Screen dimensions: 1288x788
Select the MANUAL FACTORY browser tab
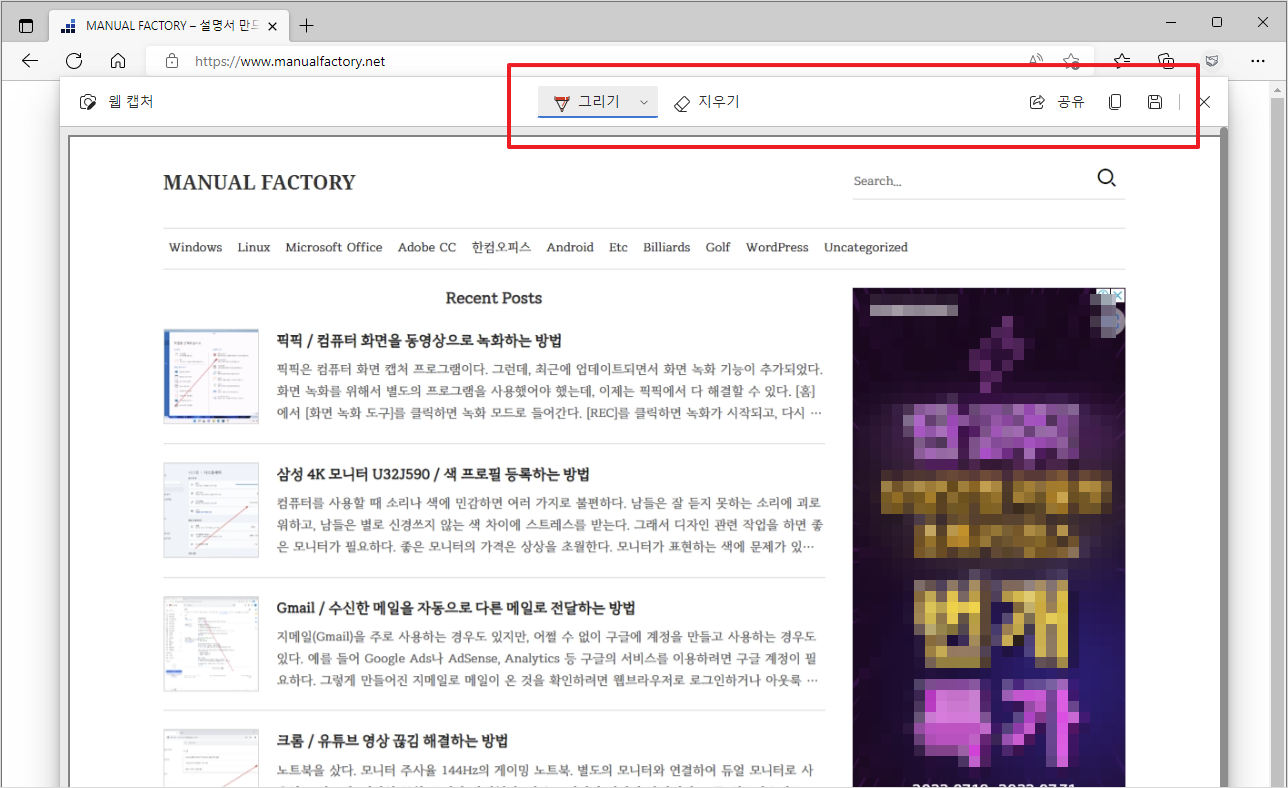[x=169, y=25]
